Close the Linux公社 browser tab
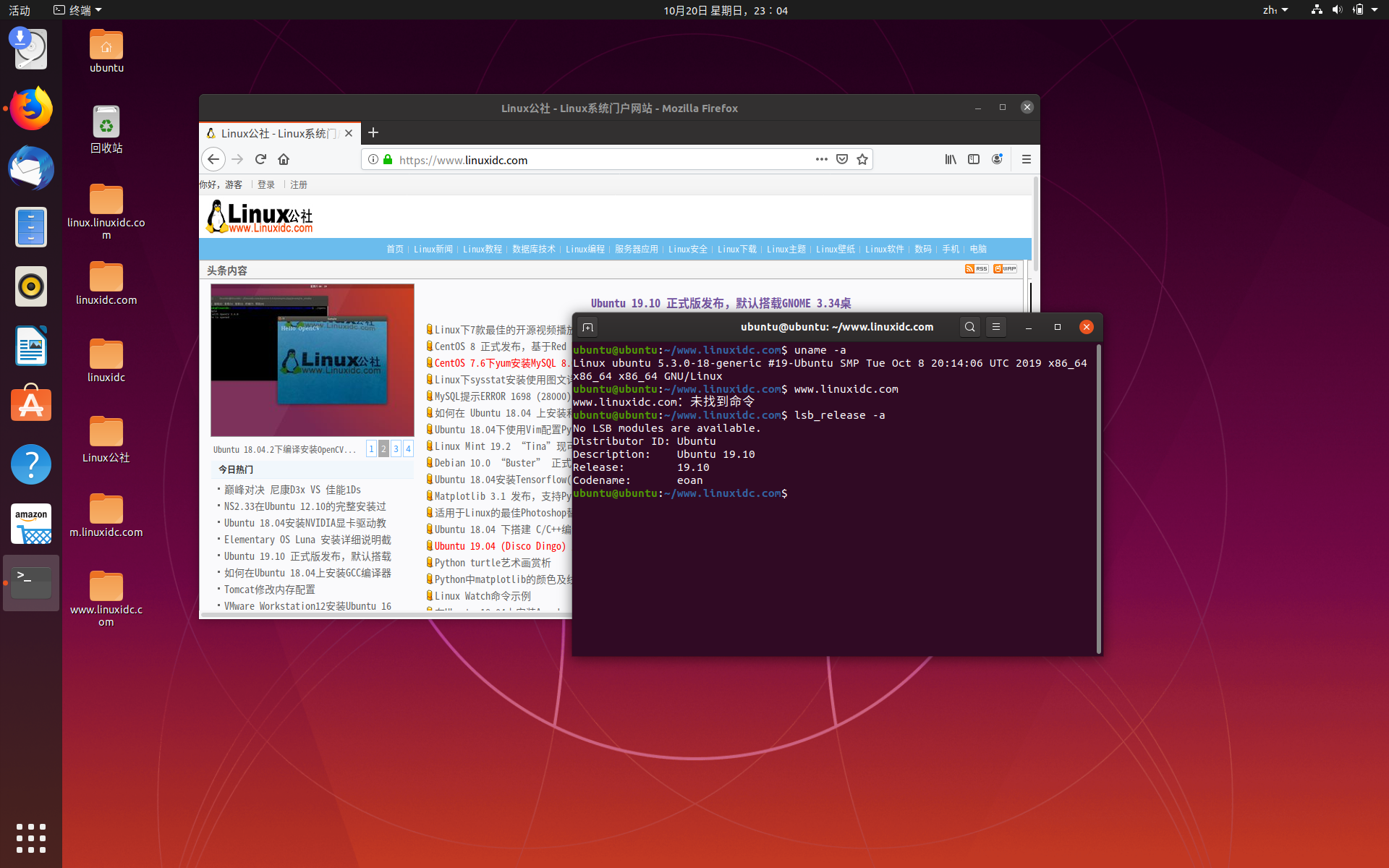 [x=349, y=133]
